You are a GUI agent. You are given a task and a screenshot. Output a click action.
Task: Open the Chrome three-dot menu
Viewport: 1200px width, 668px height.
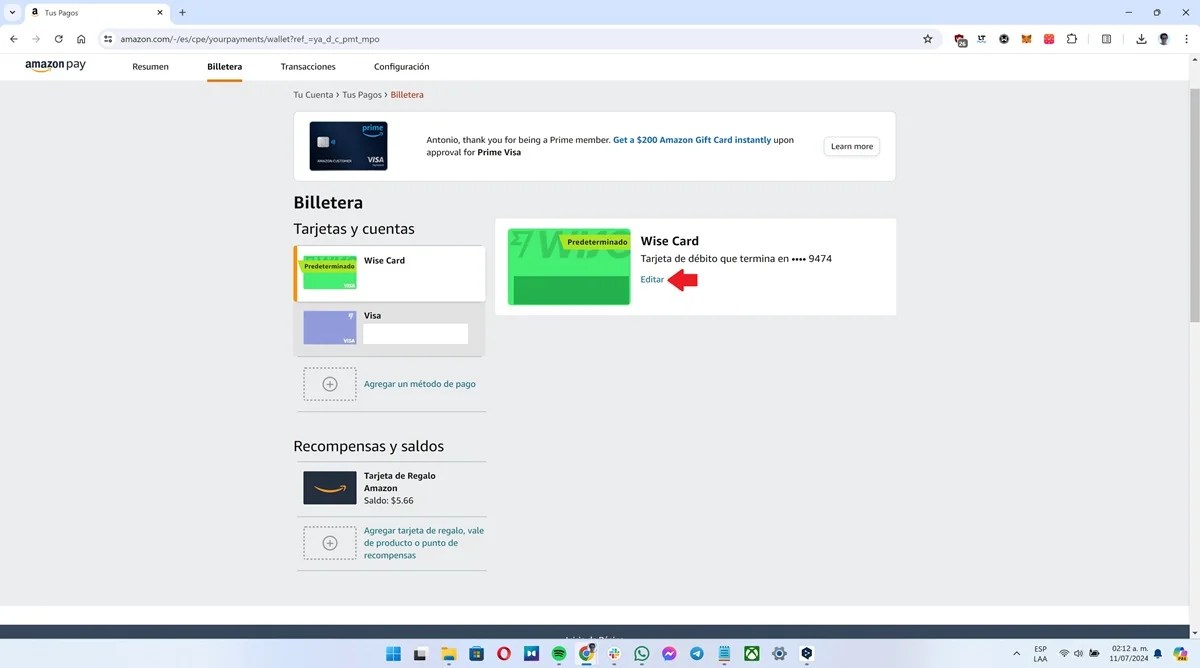[x=1186, y=38]
